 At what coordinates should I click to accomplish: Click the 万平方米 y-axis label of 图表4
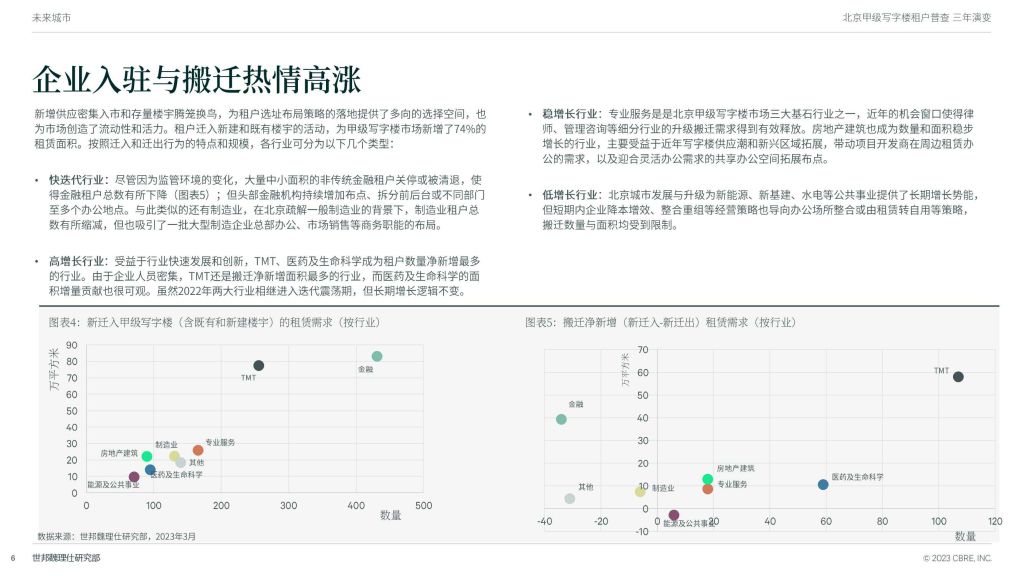[x=54, y=370]
